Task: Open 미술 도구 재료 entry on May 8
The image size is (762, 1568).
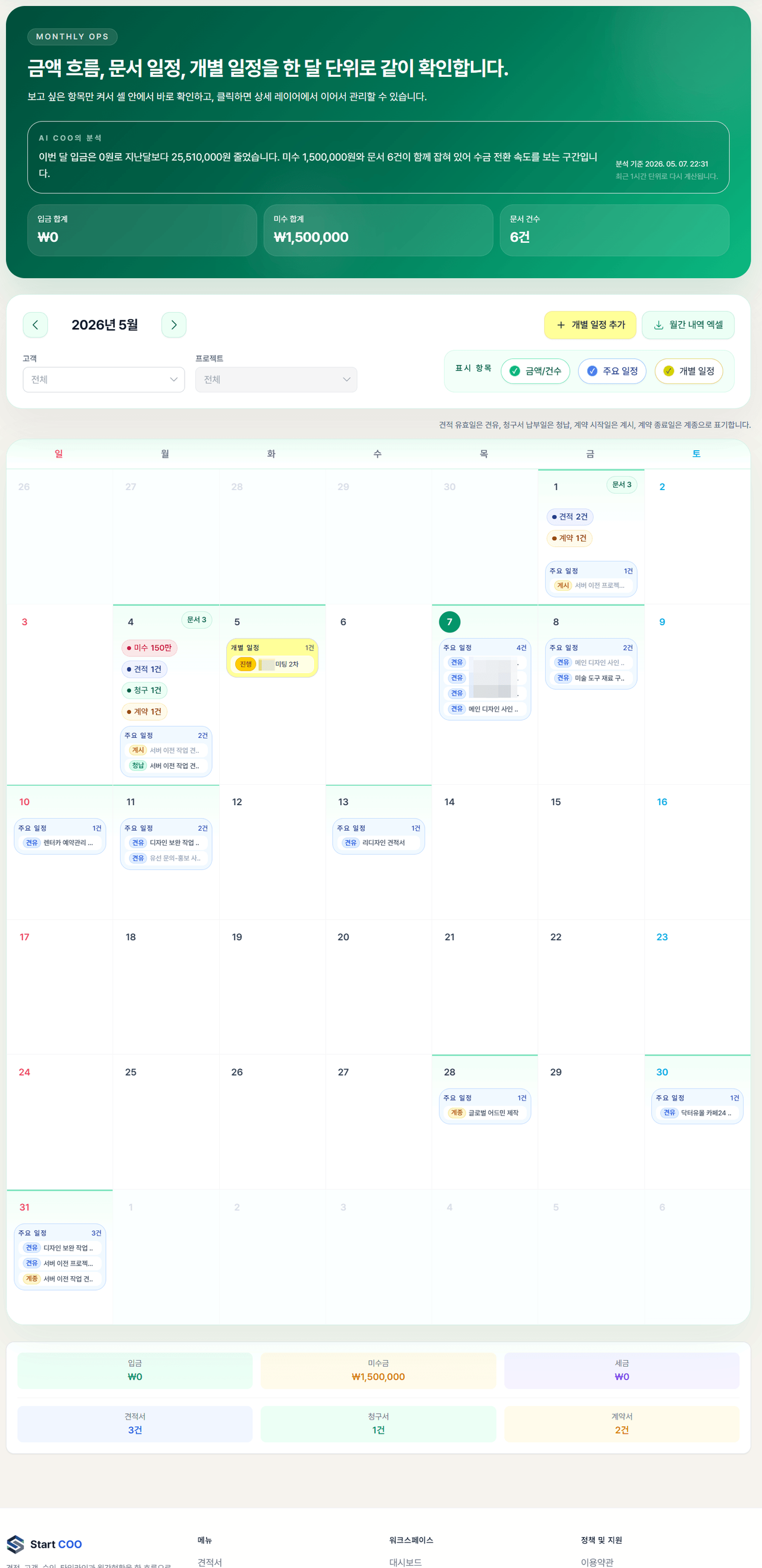Action: [591, 678]
